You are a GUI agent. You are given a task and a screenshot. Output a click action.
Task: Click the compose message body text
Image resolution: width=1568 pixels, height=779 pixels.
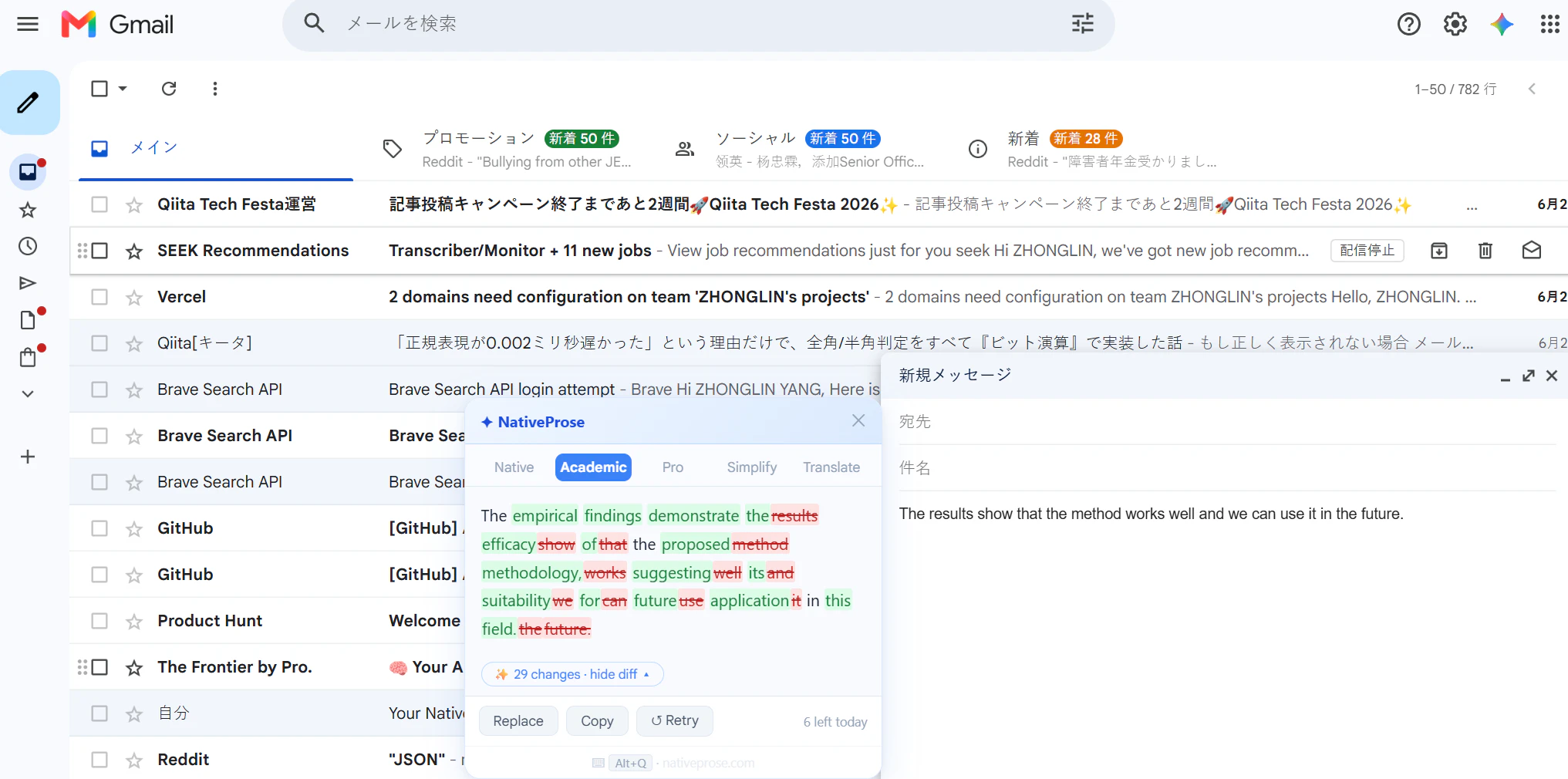pos(1151,514)
